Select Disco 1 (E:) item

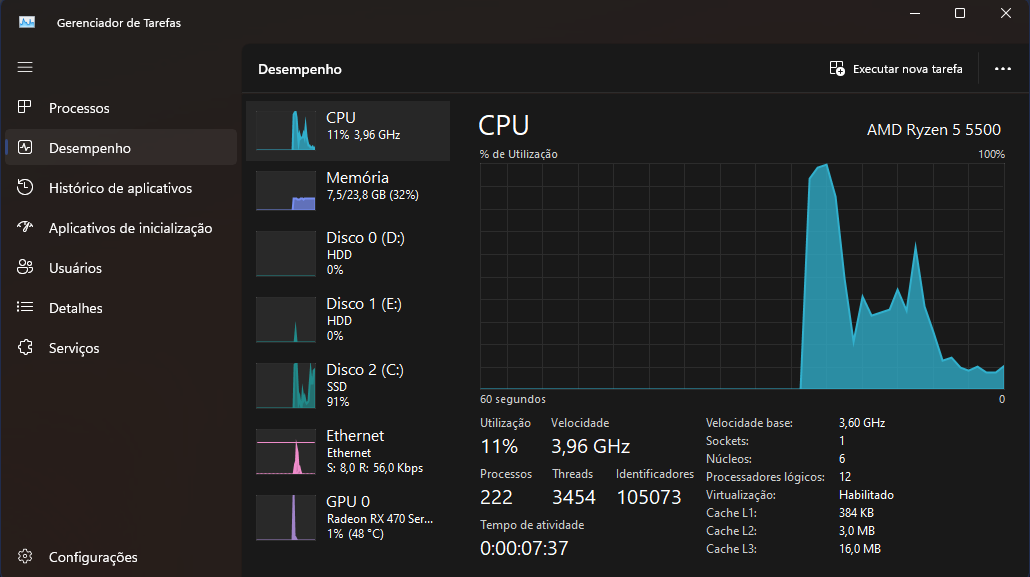click(348, 319)
